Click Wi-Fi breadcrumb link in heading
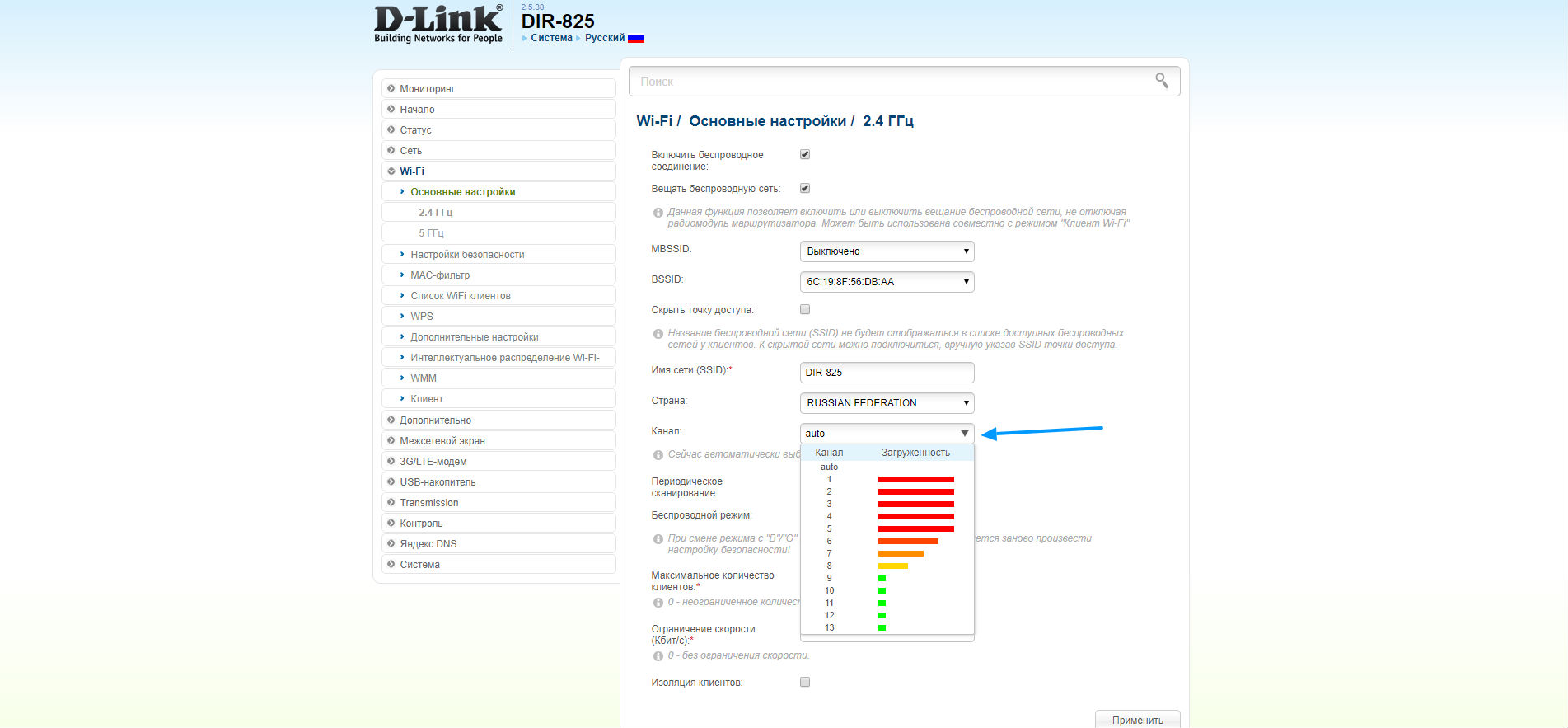The width and height of the screenshot is (1568, 728). click(654, 121)
